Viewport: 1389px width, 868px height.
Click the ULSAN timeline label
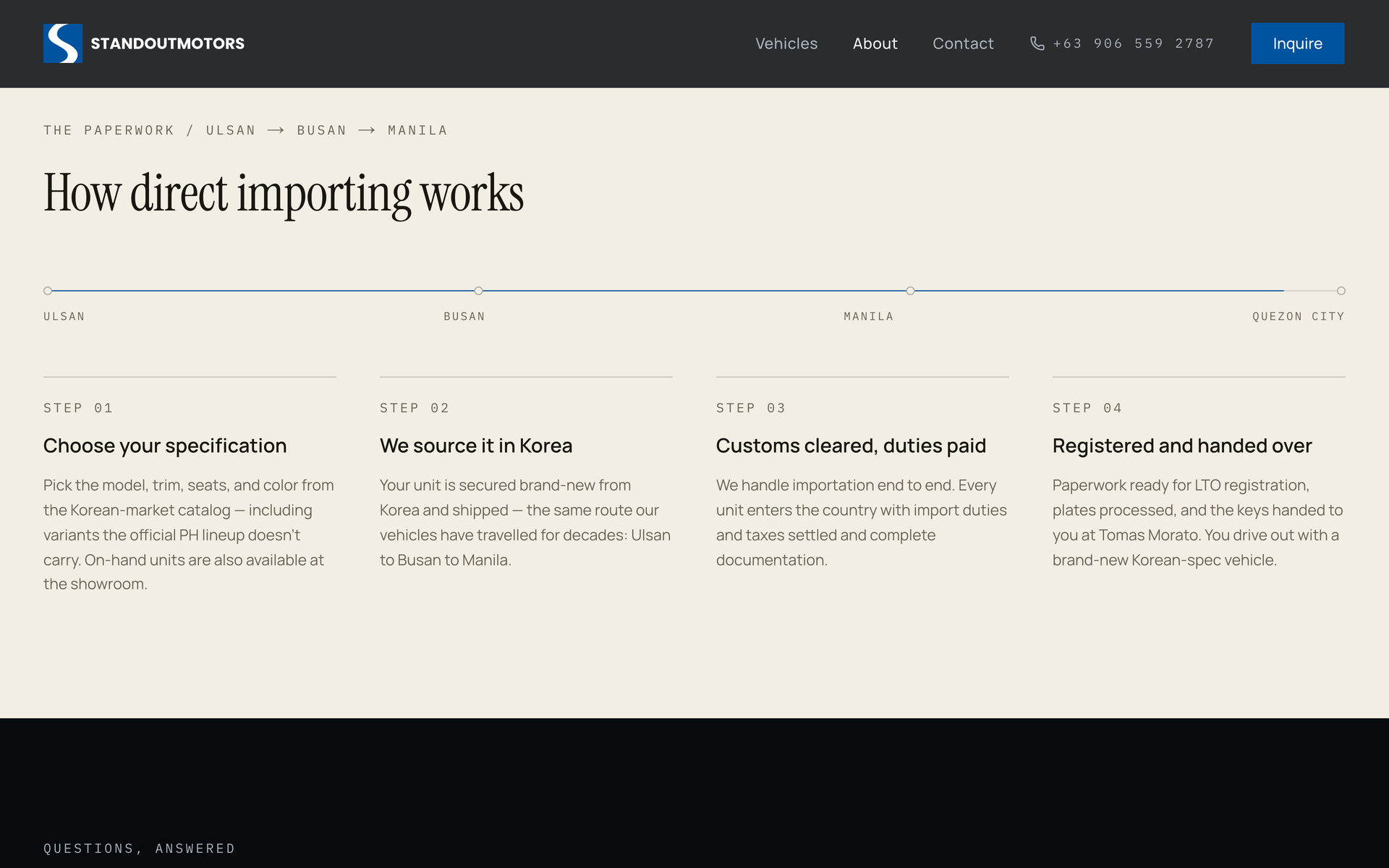point(64,317)
